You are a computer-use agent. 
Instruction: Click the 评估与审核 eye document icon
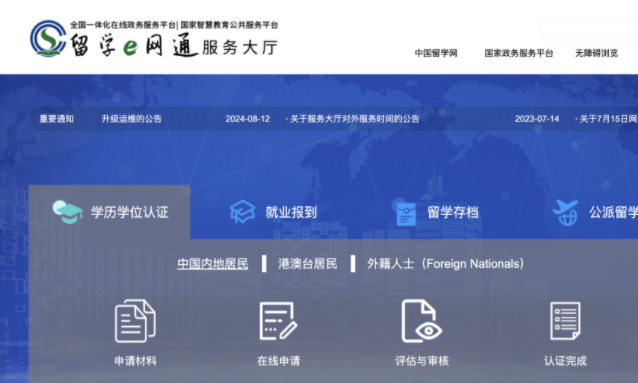click(422, 321)
